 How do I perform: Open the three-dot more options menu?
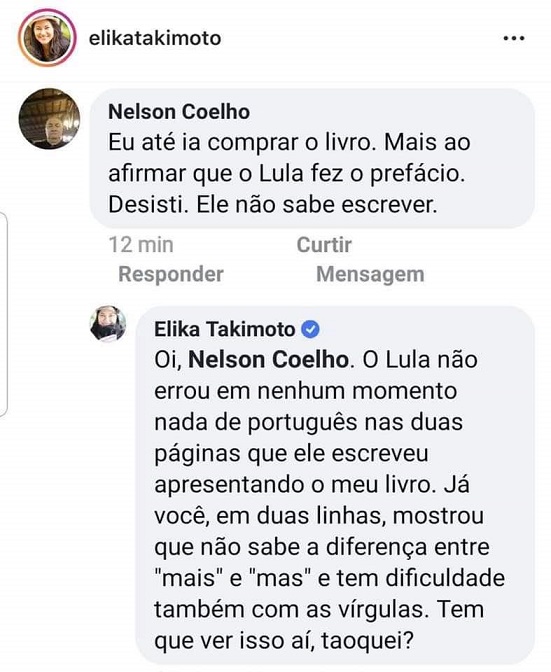click(x=514, y=39)
